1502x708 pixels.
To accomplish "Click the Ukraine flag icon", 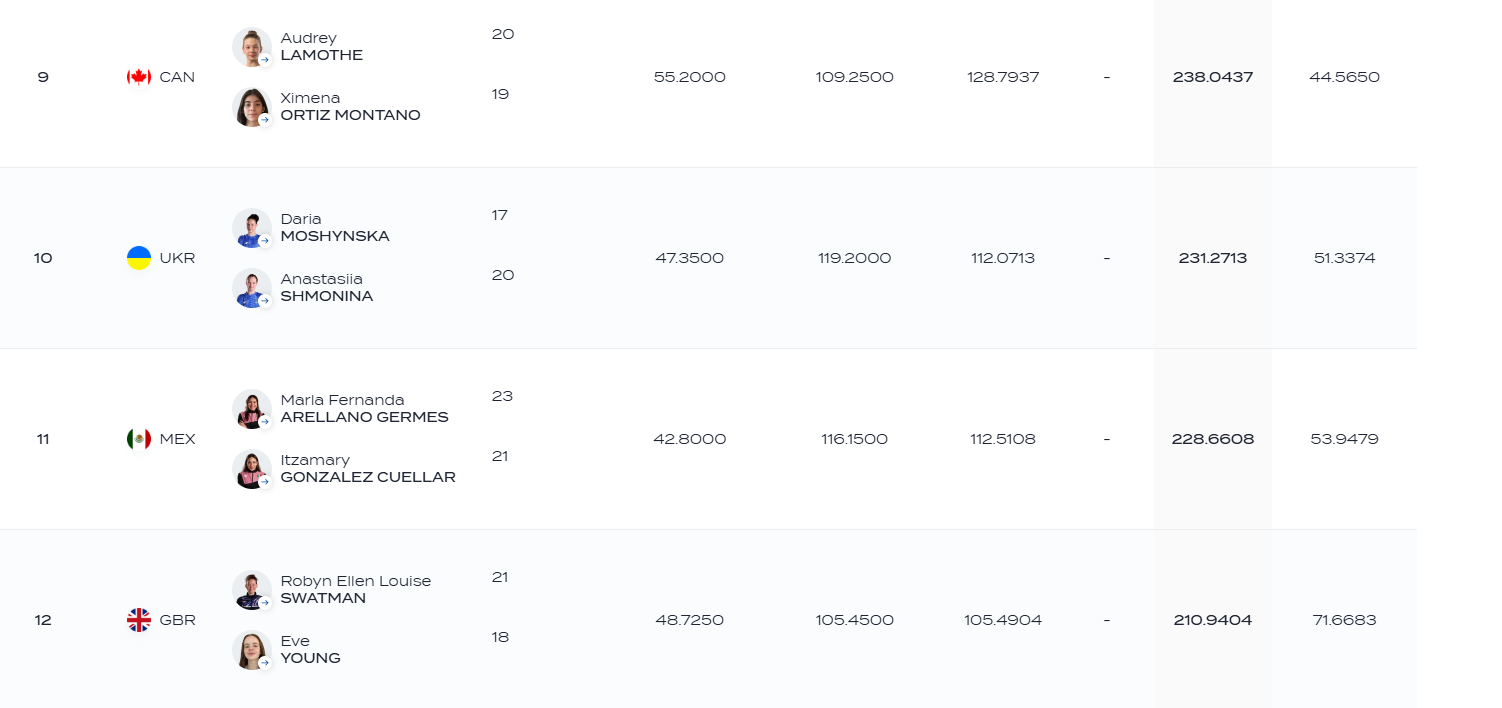I will point(139,258).
